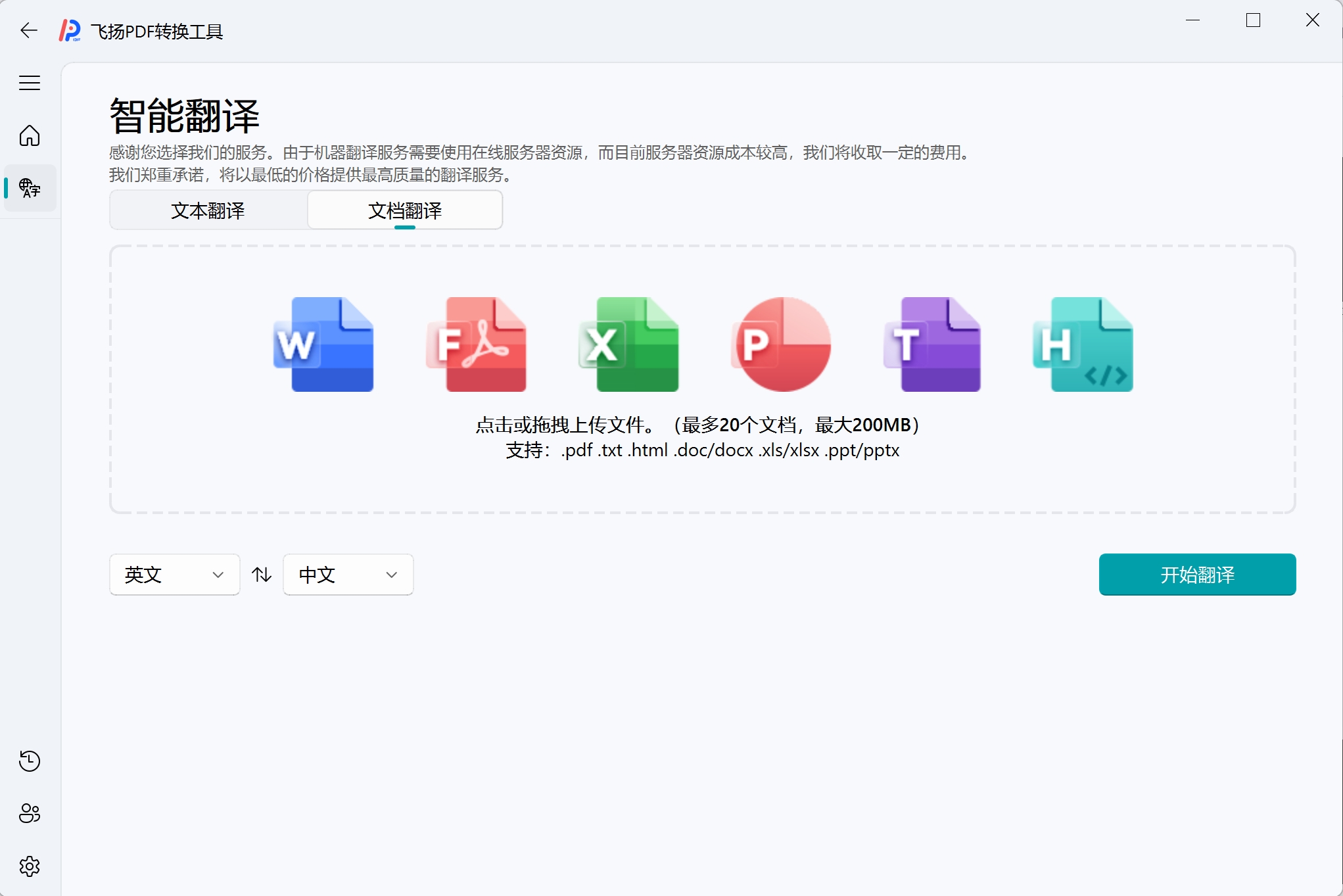Viewport: 1343px width, 896px height.
Task: Click the 智能翻译 heading
Action: click(185, 116)
